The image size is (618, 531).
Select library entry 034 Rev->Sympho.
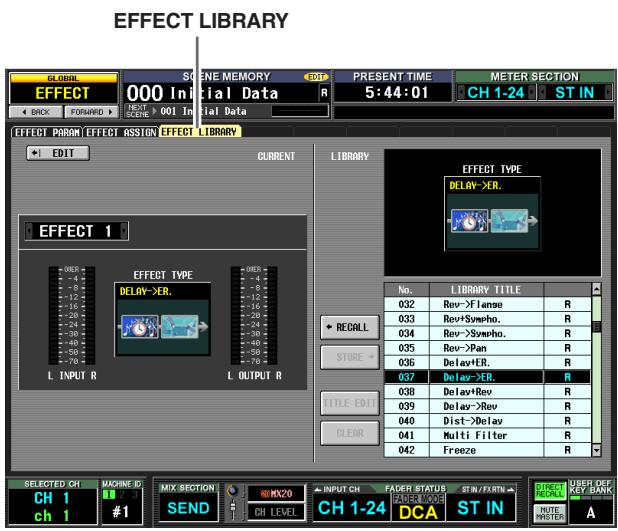point(487,334)
